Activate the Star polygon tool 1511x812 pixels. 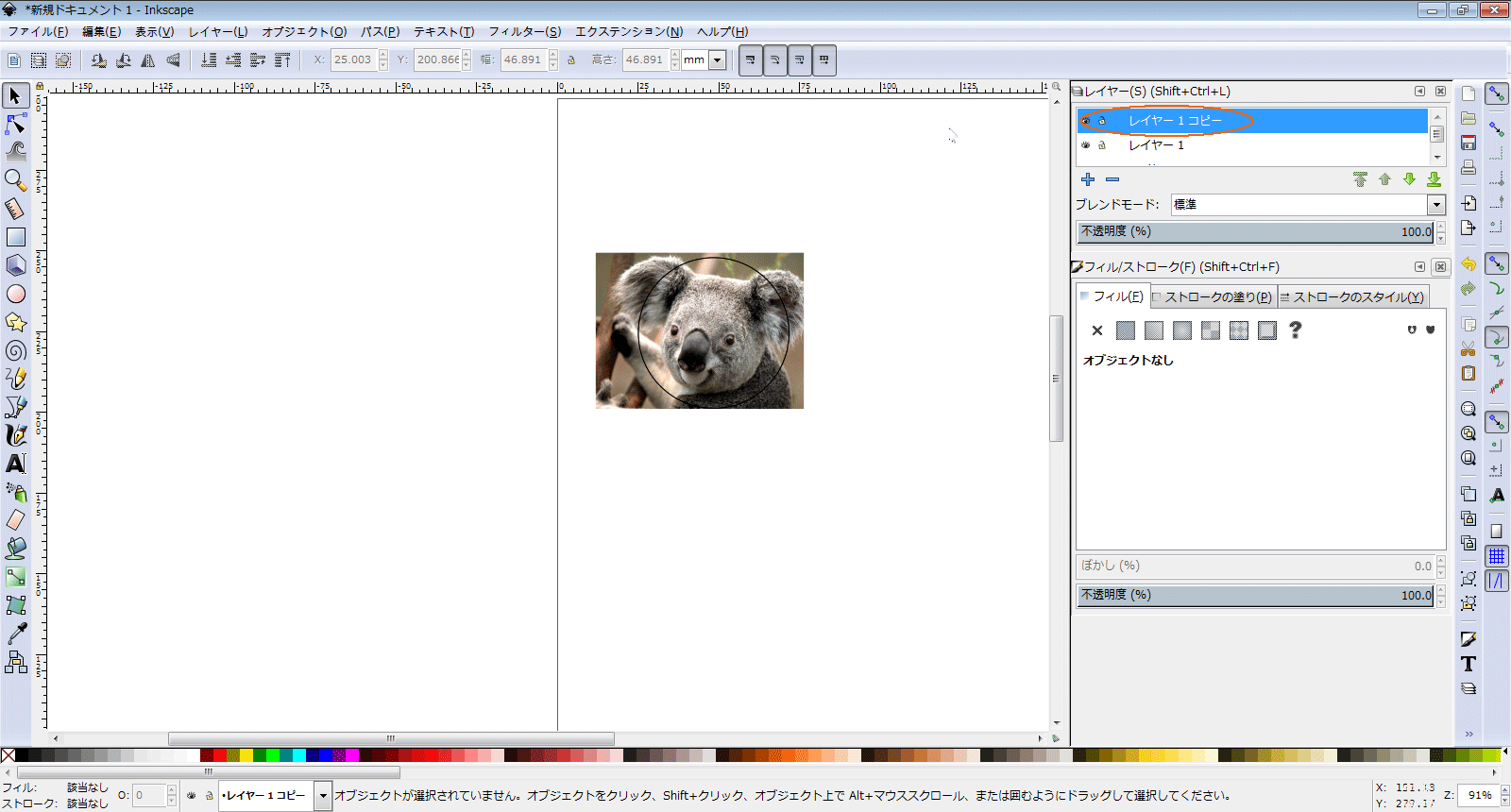(x=16, y=322)
